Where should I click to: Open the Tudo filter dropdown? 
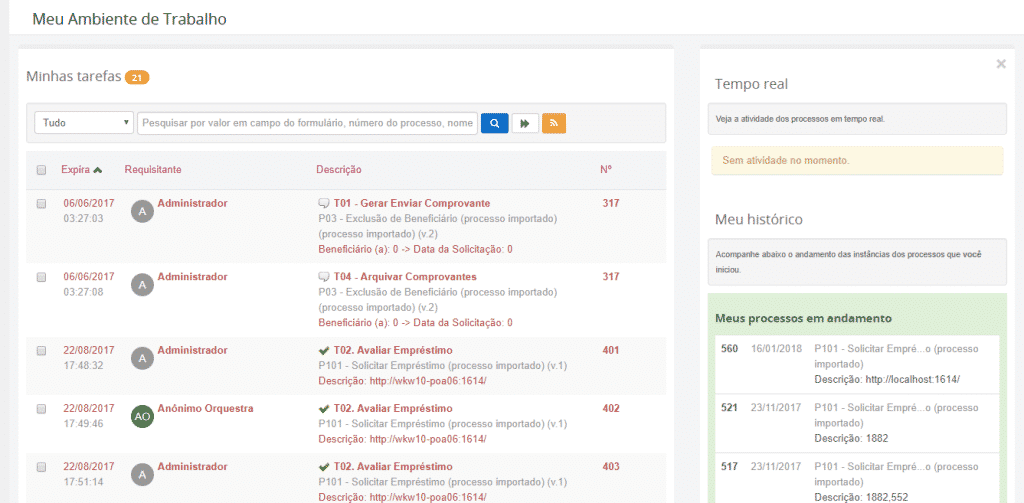click(84, 123)
